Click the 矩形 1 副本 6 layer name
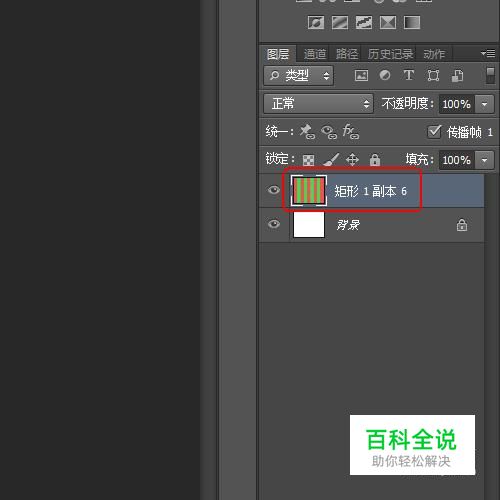 pos(370,191)
